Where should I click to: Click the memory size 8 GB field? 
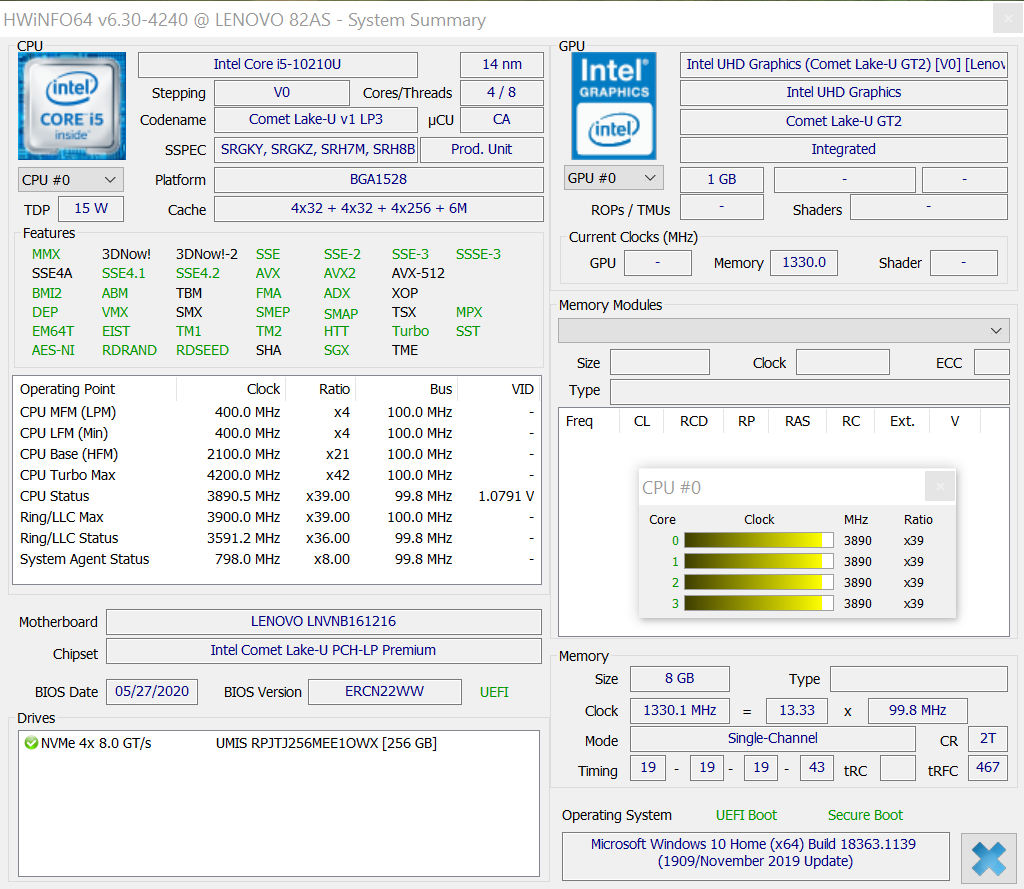tap(679, 679)
